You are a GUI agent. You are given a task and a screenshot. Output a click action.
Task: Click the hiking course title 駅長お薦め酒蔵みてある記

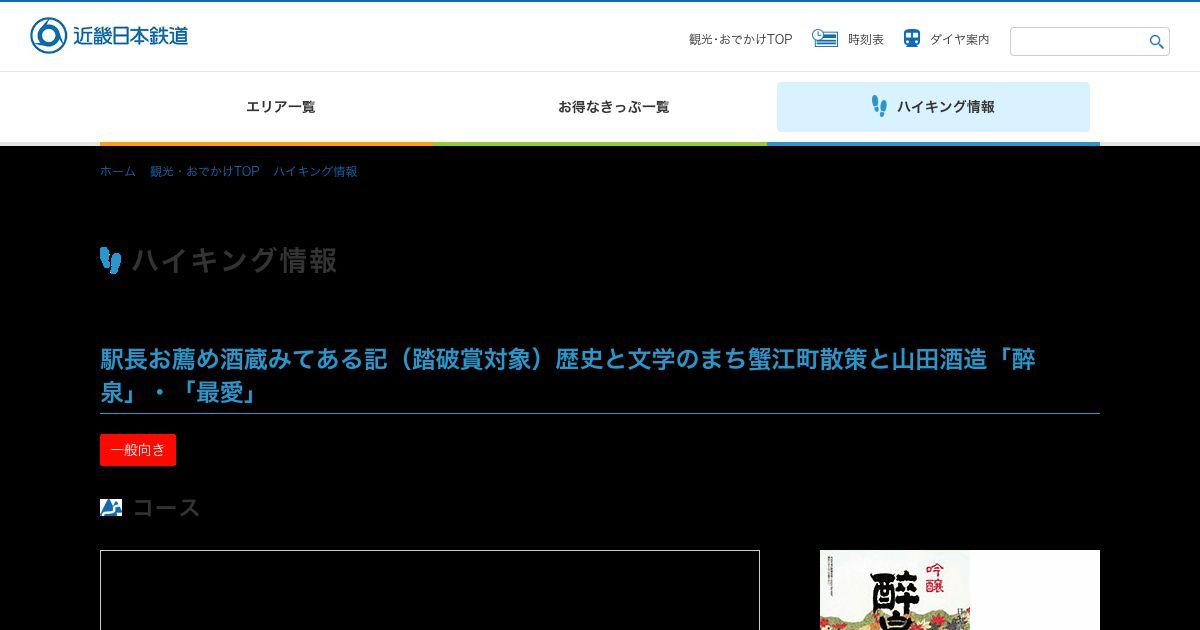pyautogui.click(x=568, y=376)
